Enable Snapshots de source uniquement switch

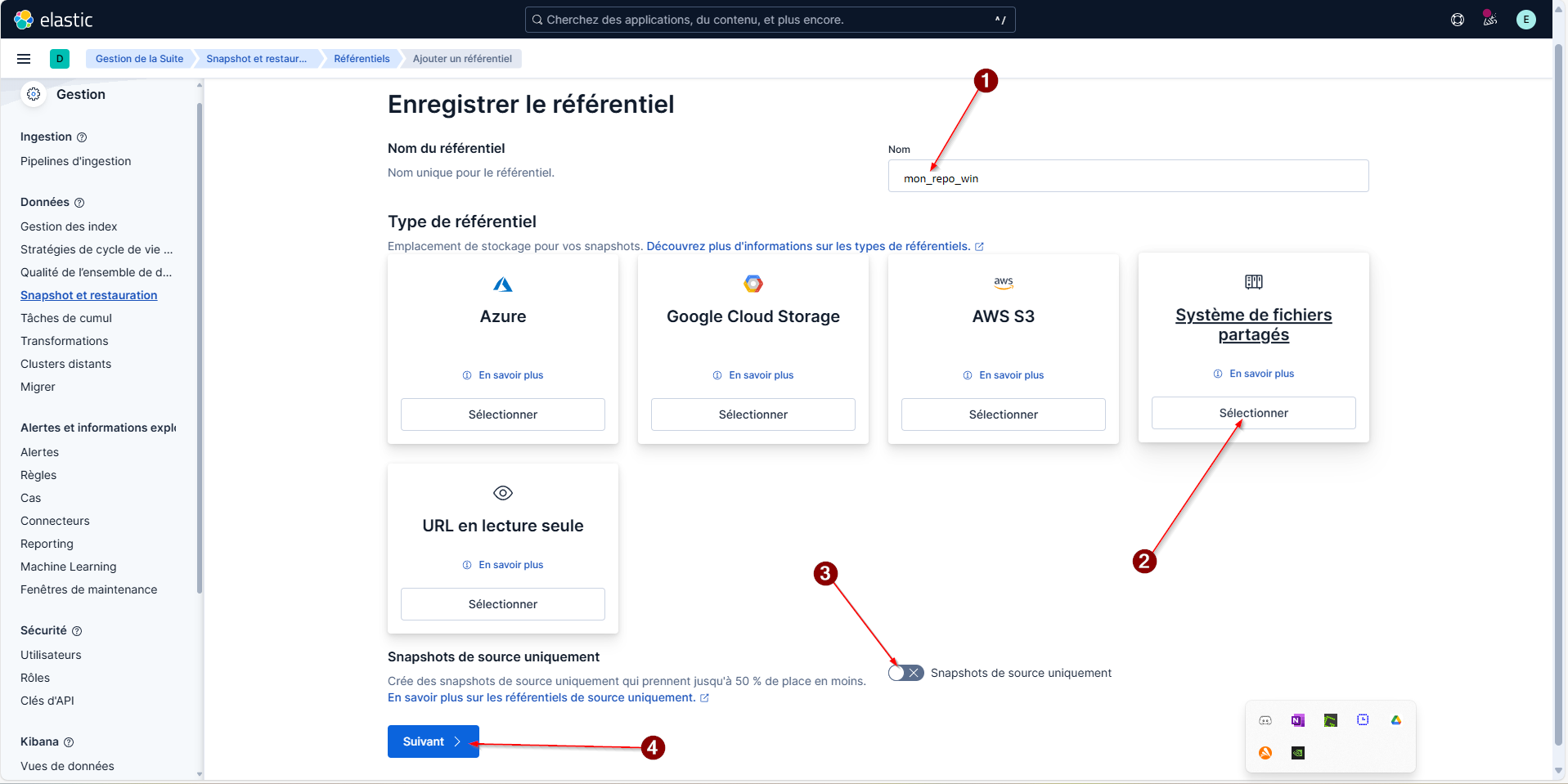pyautogui.click(x=905, y=673)
